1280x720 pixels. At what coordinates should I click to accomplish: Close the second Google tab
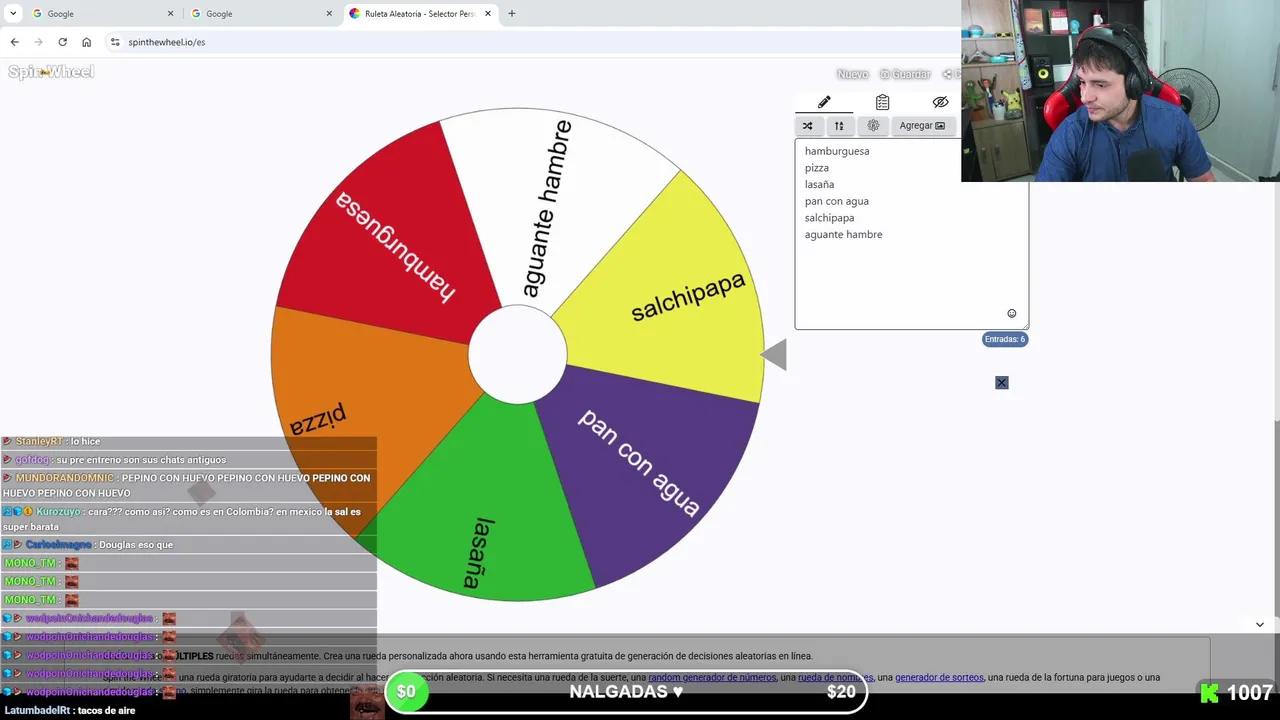pos(329,14)
